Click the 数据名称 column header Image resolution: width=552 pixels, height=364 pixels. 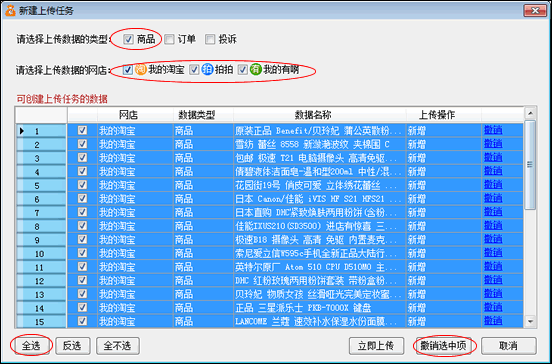pyautogui.click(x=320, y=115)
